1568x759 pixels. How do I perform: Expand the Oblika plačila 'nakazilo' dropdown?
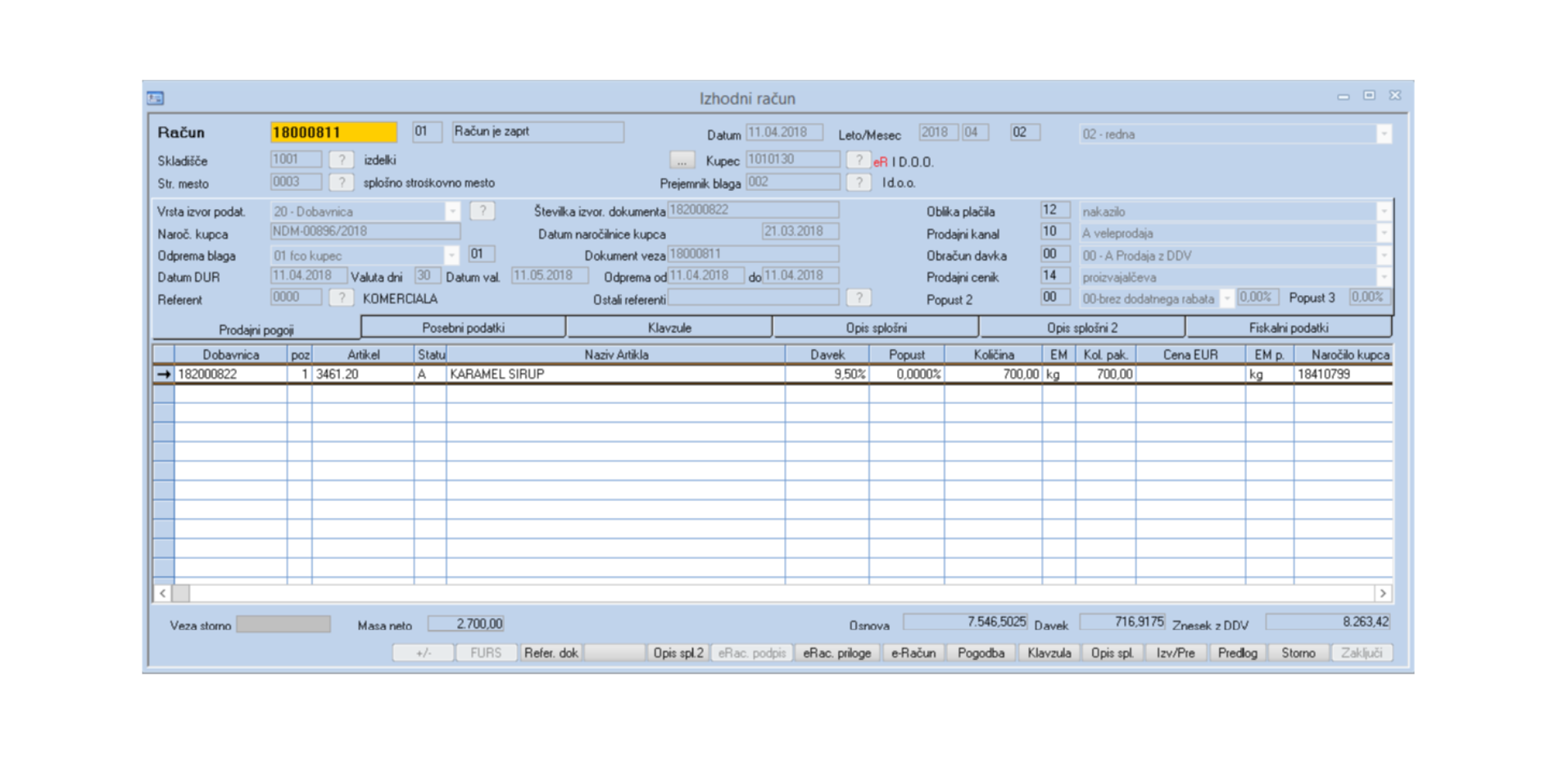coord(1384,211)
